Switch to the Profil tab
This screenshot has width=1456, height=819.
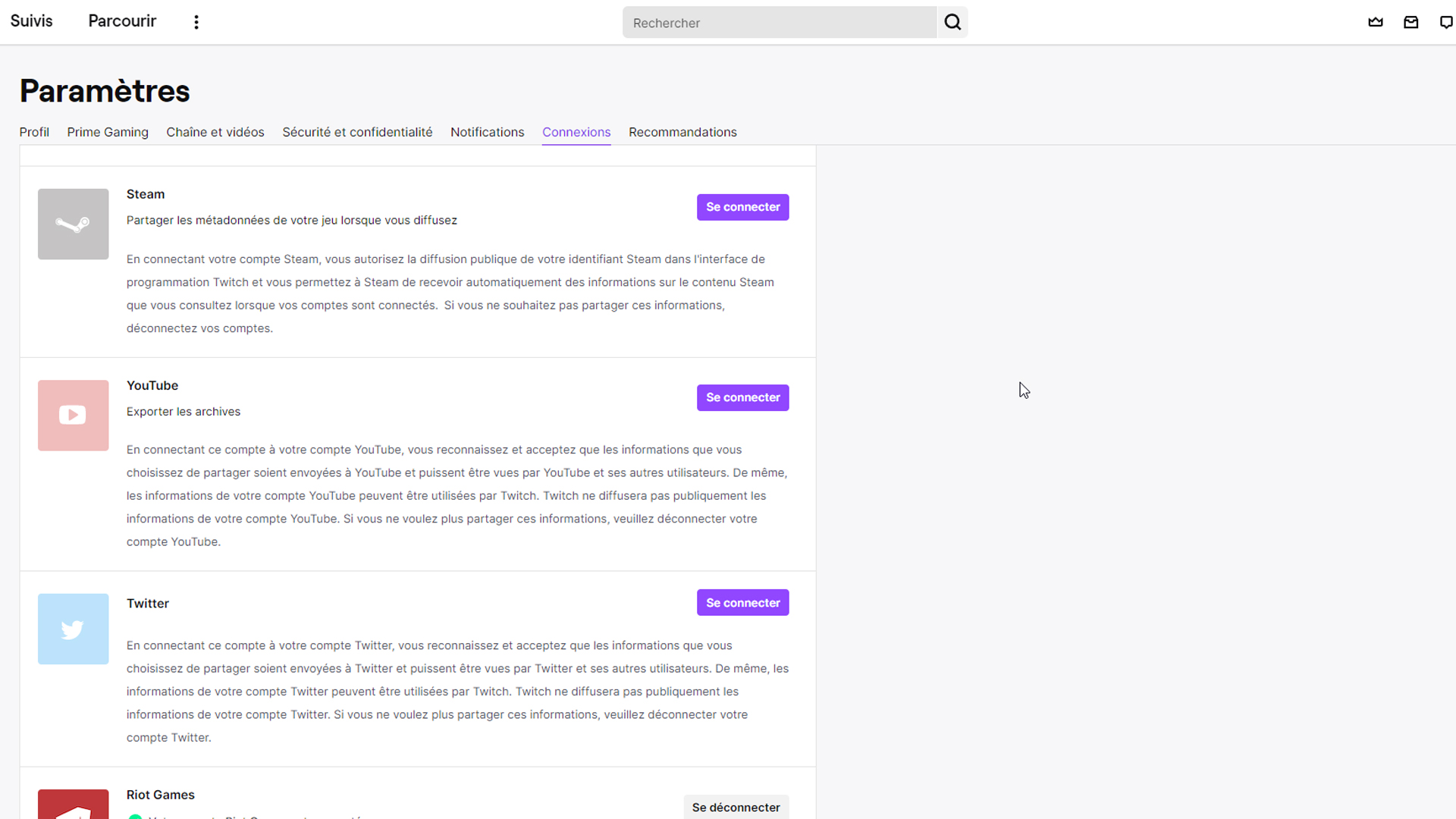pyautogui.click(x=34, y=132)
